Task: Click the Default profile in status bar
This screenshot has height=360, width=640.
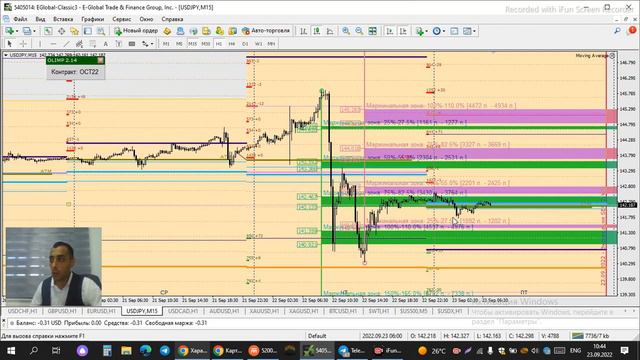Action: (x=317, y=336)
